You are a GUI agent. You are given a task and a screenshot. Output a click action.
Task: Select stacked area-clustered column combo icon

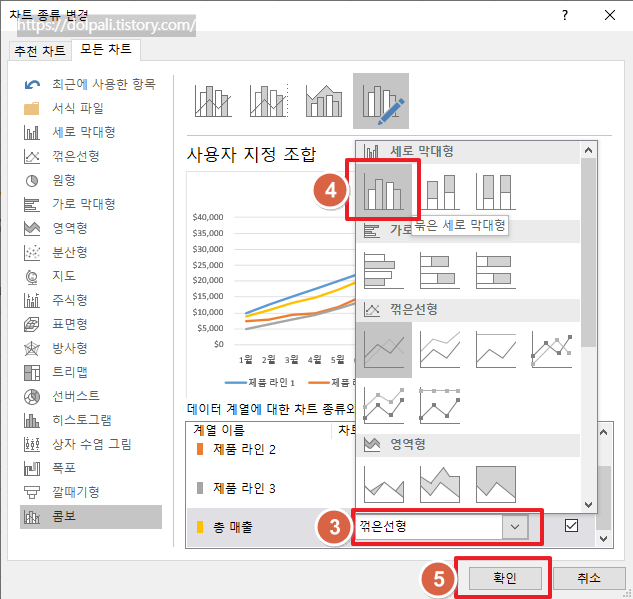pos(324,101)
